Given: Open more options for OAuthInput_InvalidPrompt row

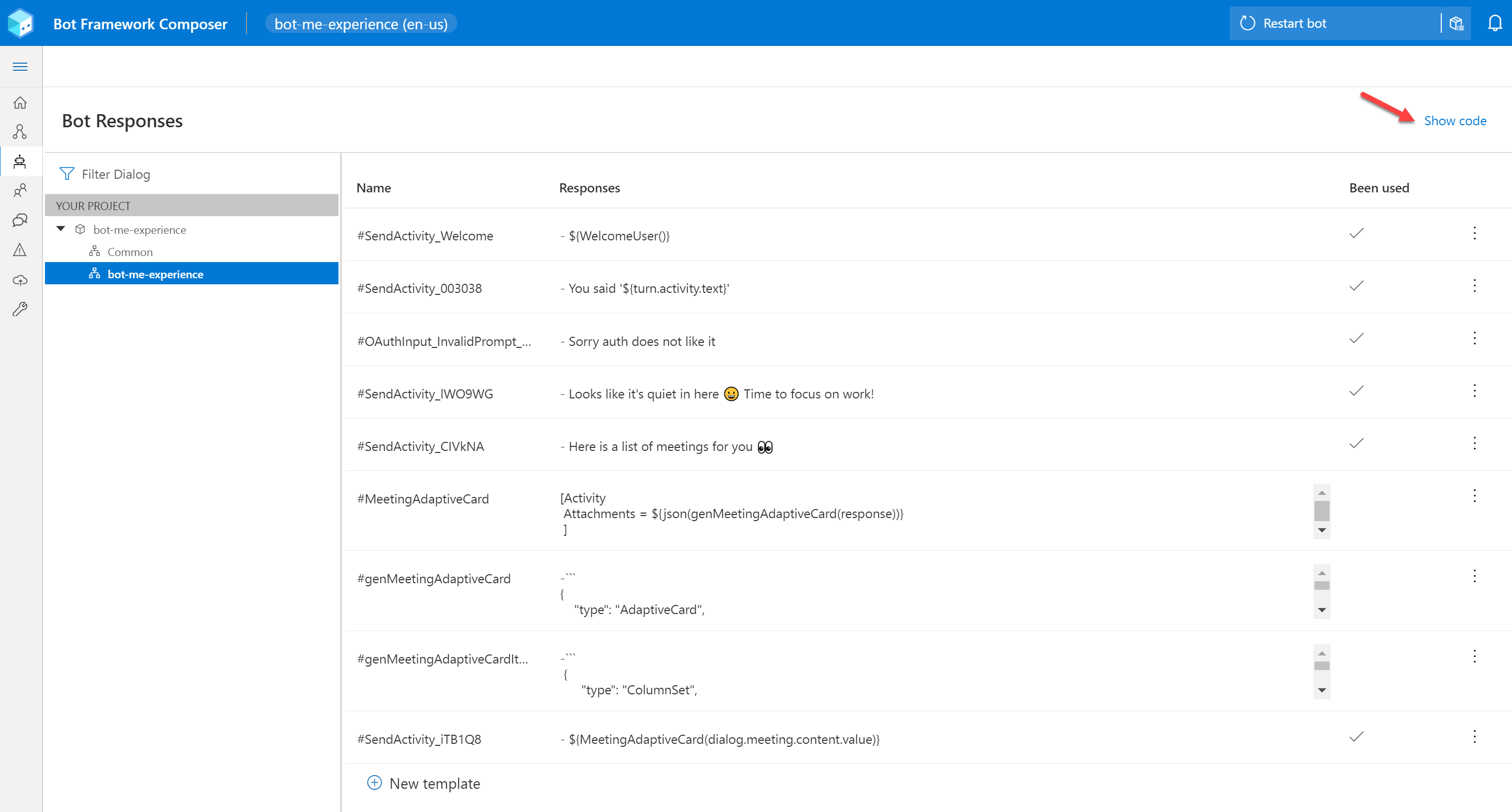Looking at the screenshot, I should coord(1475,338).
